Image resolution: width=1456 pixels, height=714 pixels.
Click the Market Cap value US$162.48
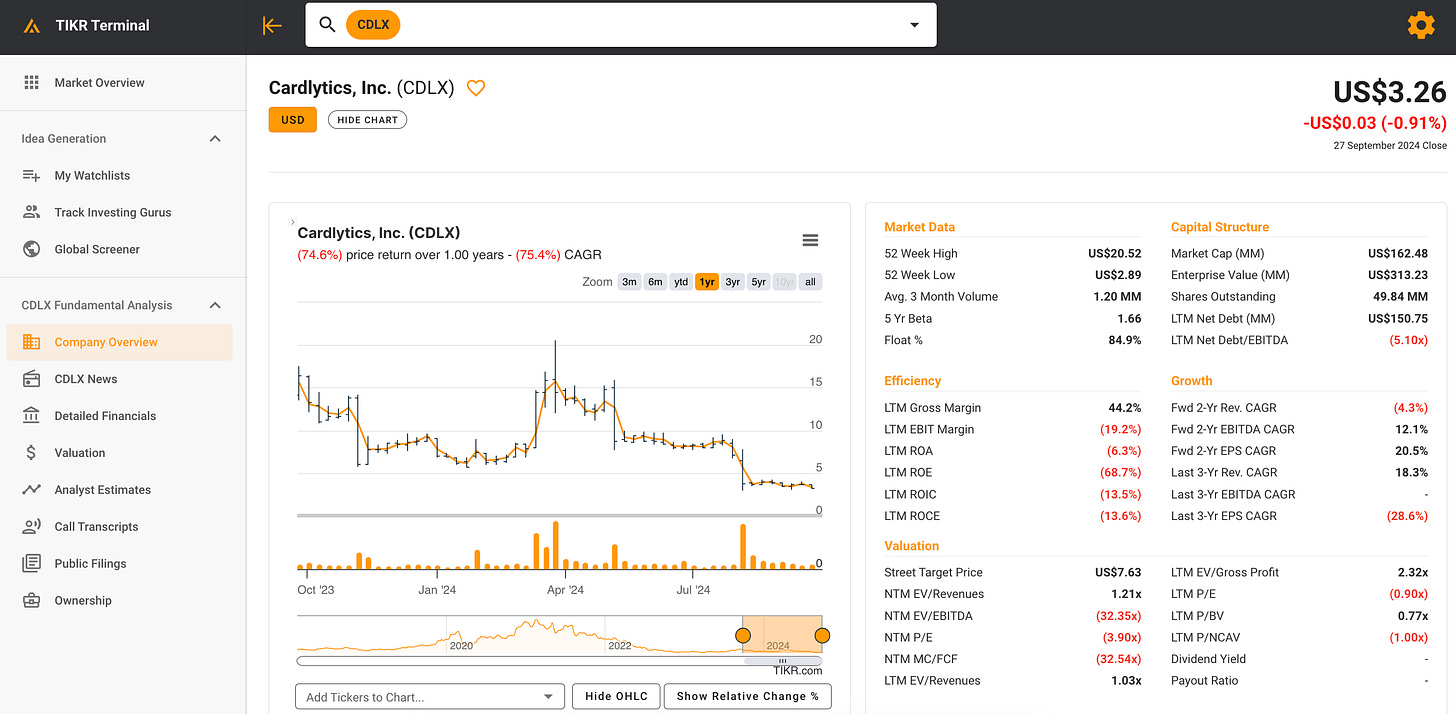pos(1398,254)
